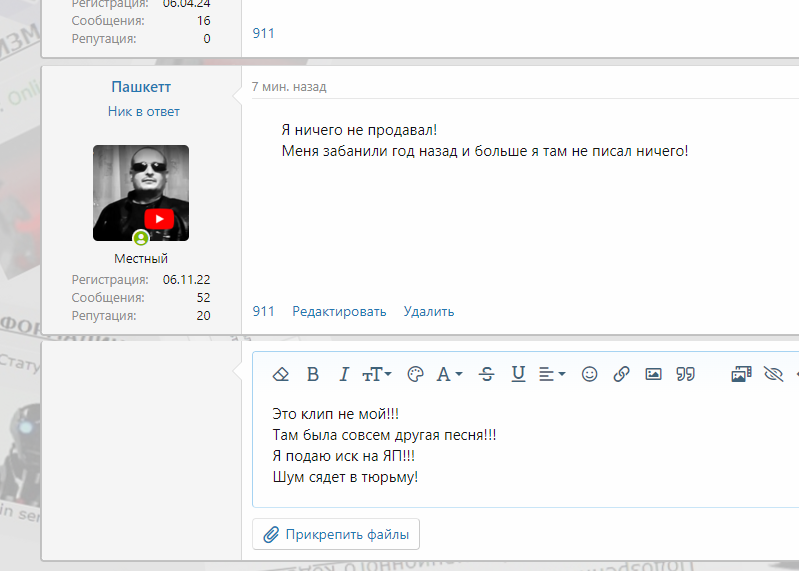Click Пашкетт's message count 52
The width and height of the screenshot is (799, 571).
(203, 297)
